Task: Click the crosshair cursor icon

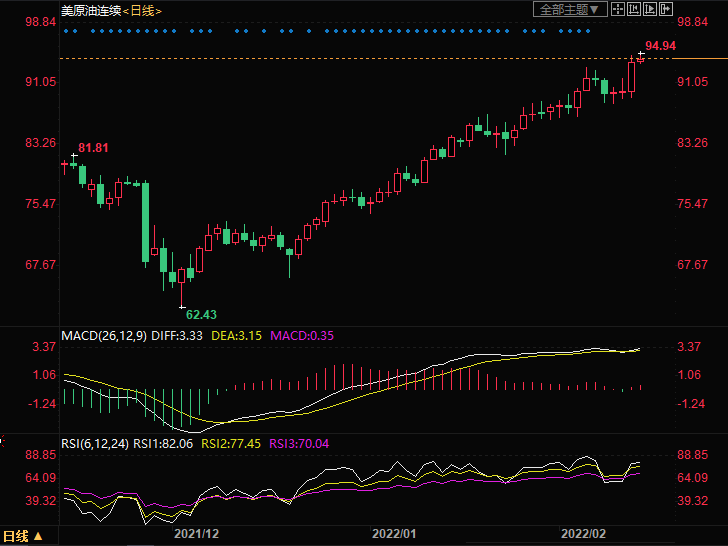Action: [619, 9]
